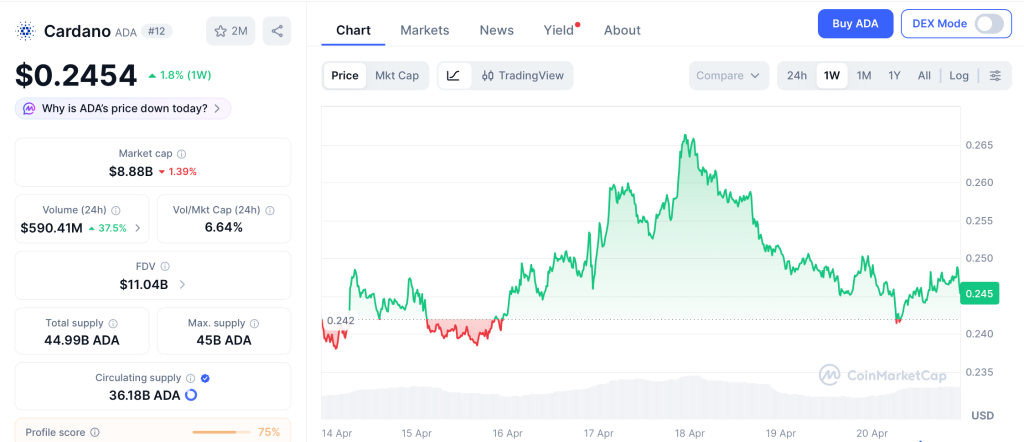Click the Market cap info icon

click(x=181, y=154)
